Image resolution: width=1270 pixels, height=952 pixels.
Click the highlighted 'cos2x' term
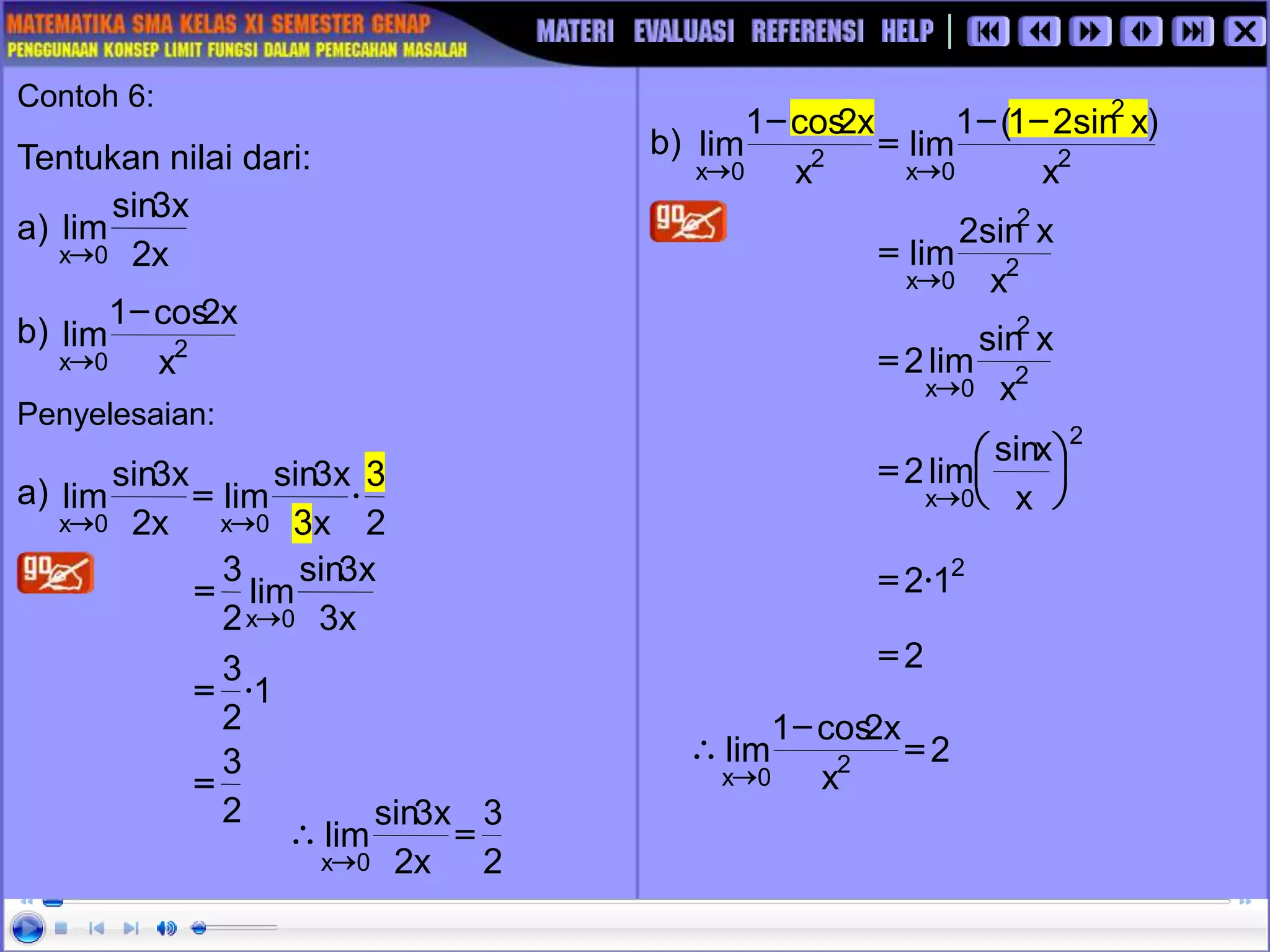[832, 119]
